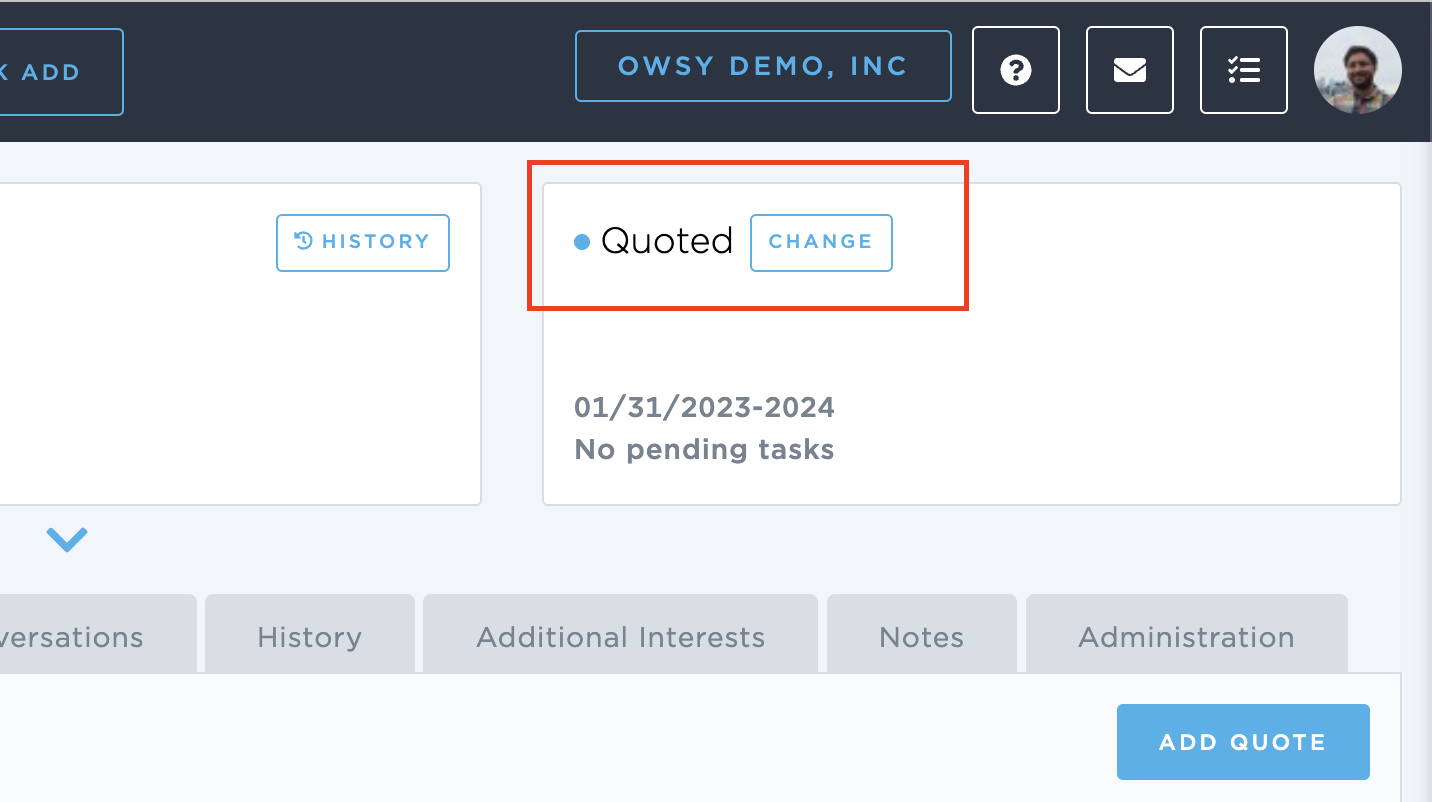Open the task checklist icon
Screen dimensions: 1432x802
1244,70
